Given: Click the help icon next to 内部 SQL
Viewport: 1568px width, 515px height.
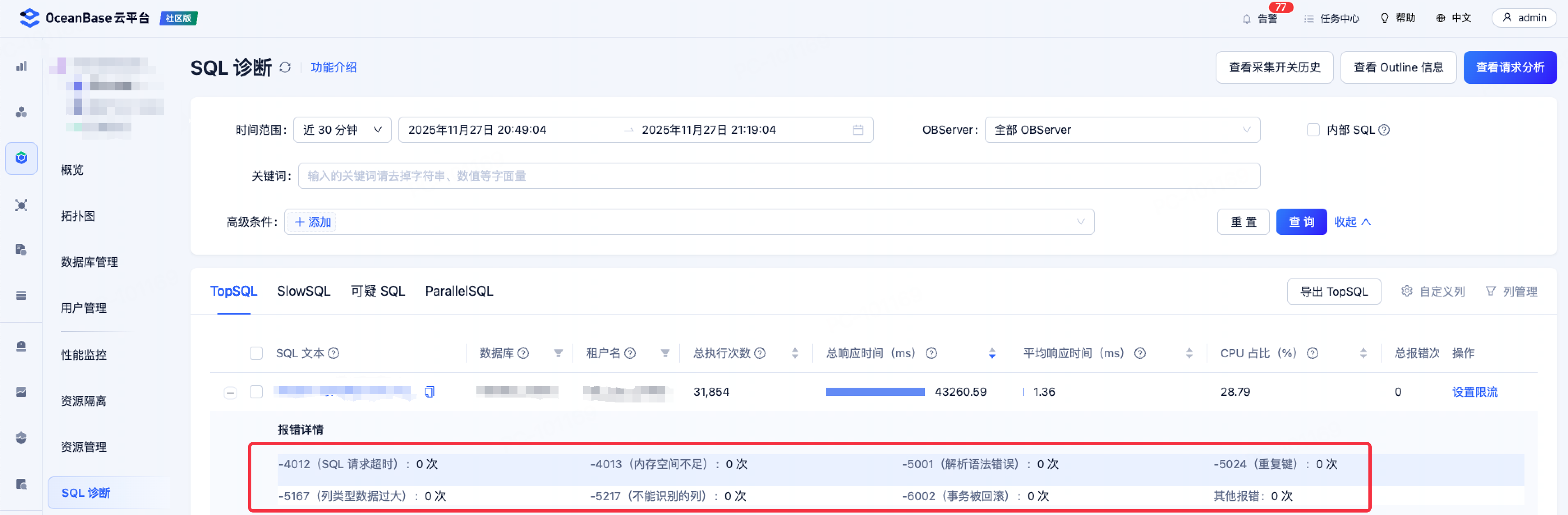Looking at the screenshot, I should click(1384, 130).
